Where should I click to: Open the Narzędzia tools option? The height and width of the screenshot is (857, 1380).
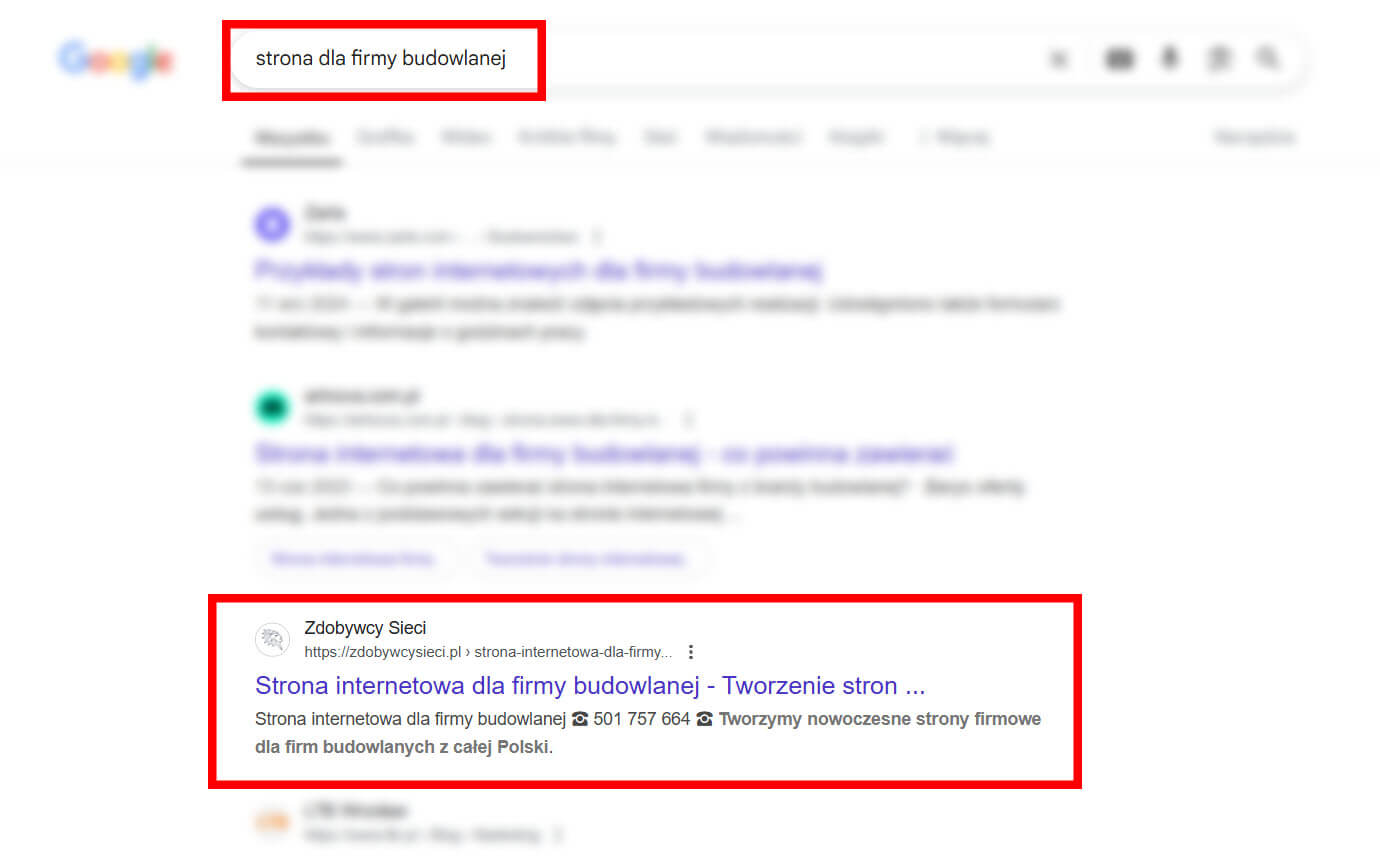coord(1255,137)
